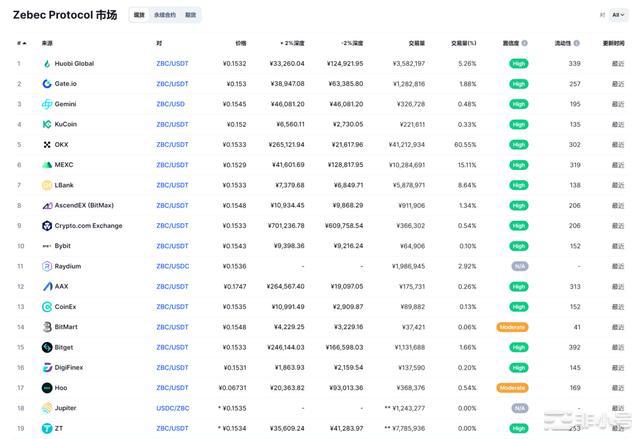This screenshot has width=640, height=439.
Task: Click the Raydium exchange logo
Action: click(x=47, y=266)
